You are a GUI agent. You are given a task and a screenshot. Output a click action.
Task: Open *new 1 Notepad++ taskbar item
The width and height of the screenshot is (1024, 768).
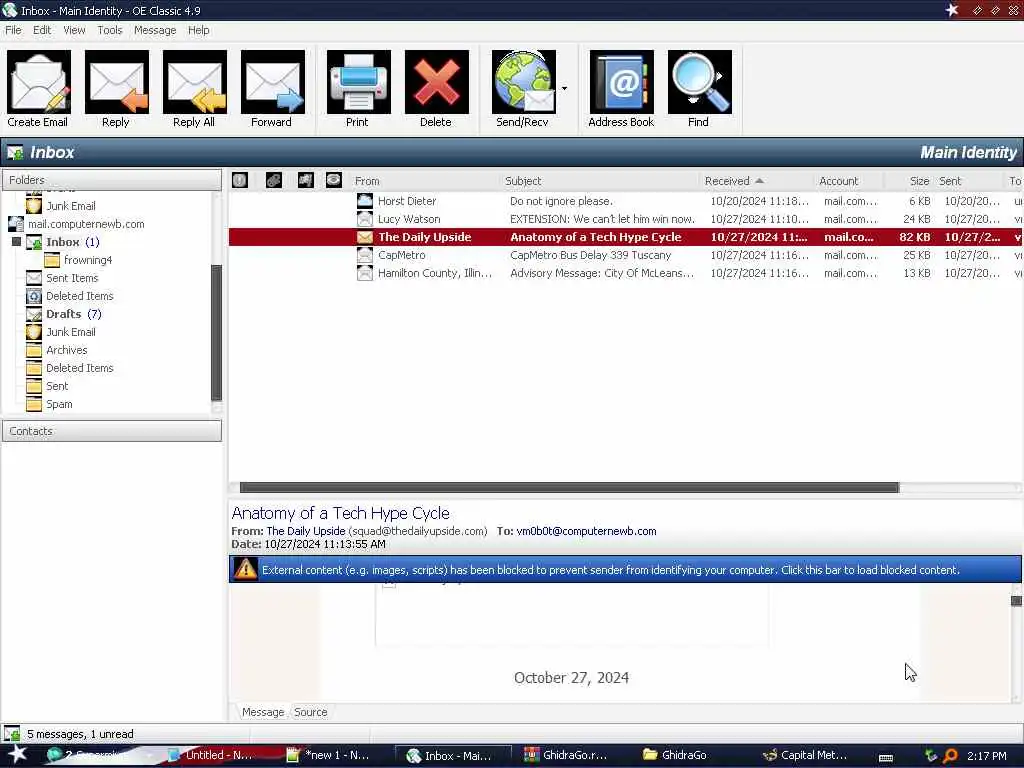pyautogui.click(x=328, y=755)
